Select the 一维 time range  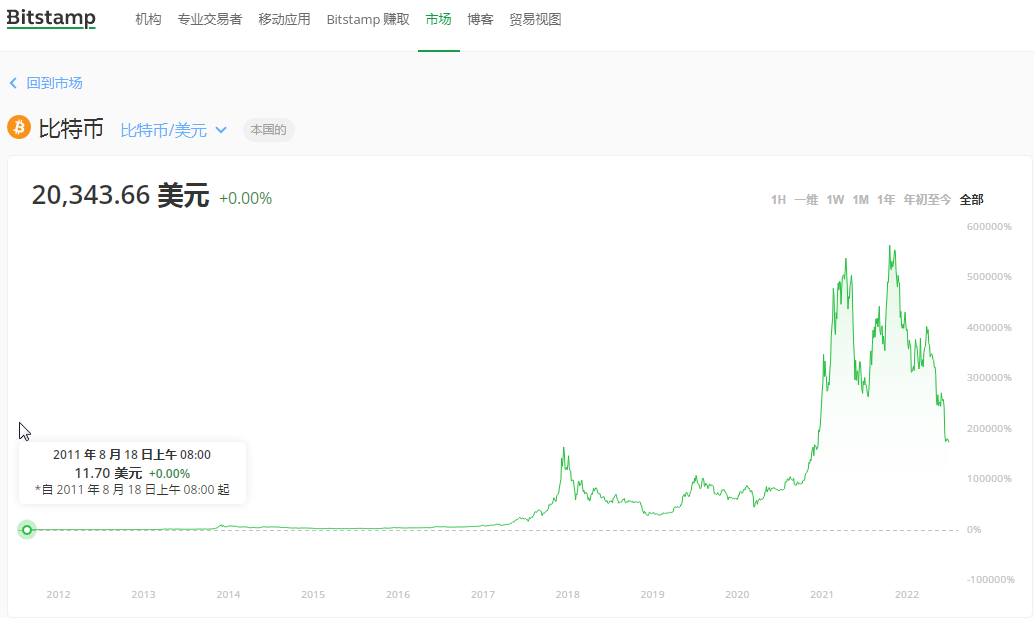(x=806, y=199)
